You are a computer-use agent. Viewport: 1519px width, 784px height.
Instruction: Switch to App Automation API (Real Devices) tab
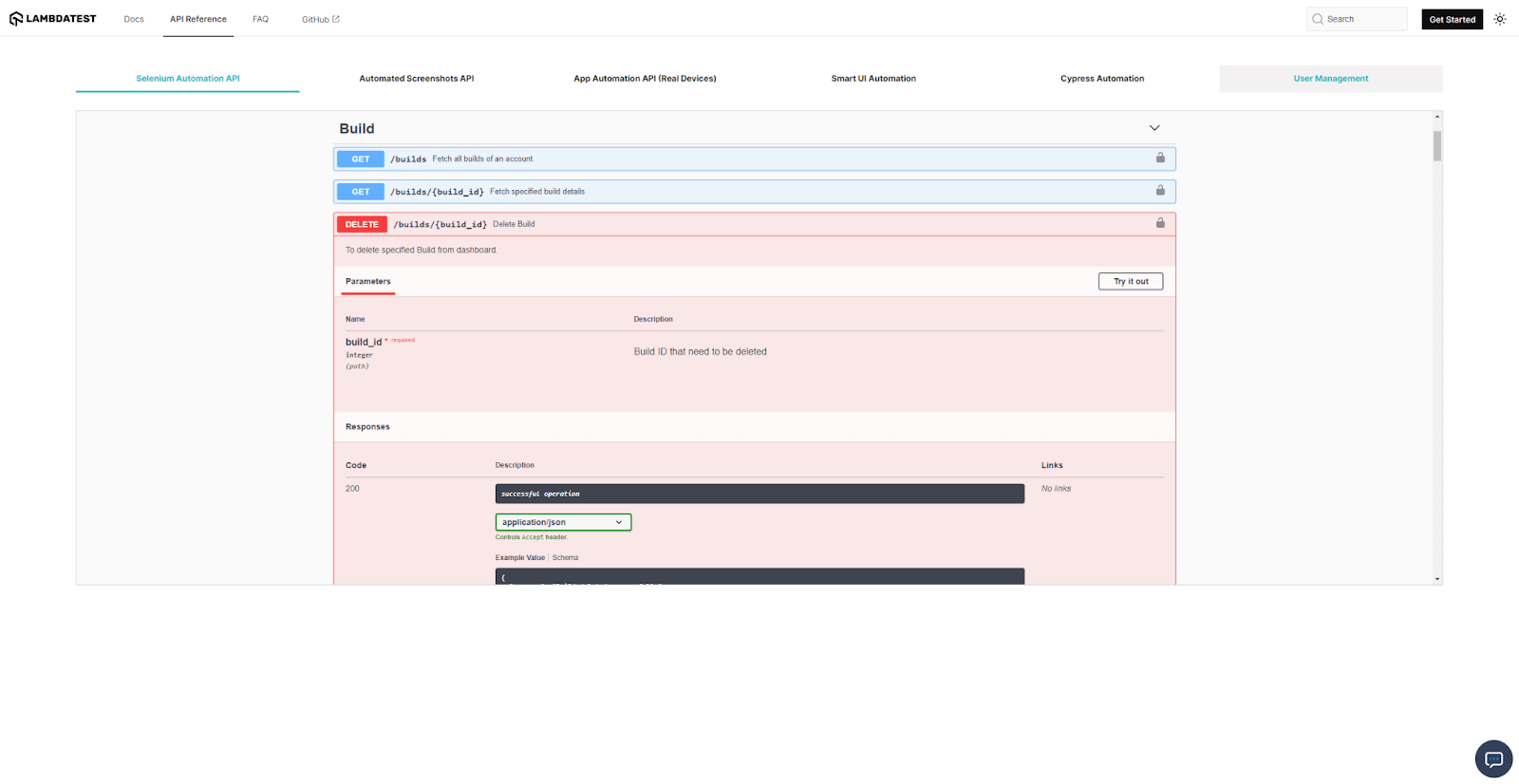[645, 79]
